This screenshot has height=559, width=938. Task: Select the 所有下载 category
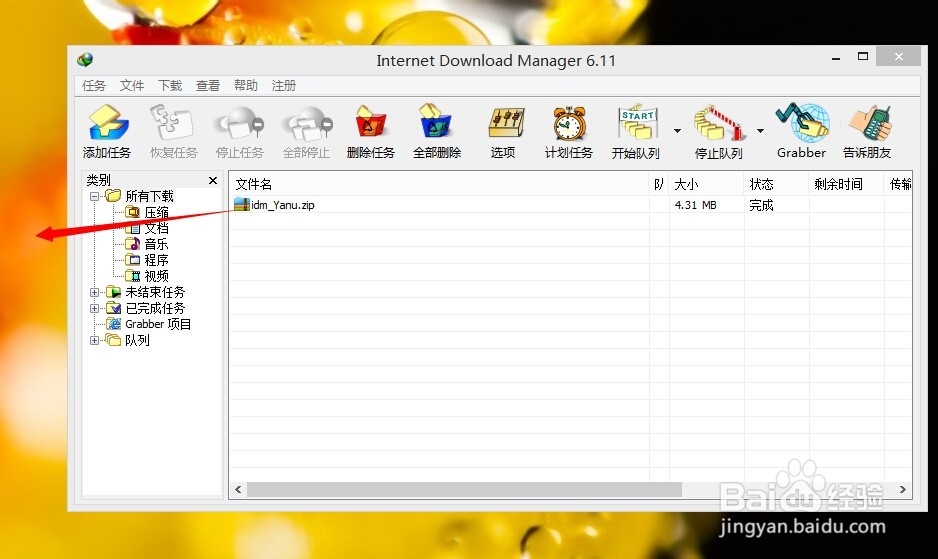click(x=150, y=196)
